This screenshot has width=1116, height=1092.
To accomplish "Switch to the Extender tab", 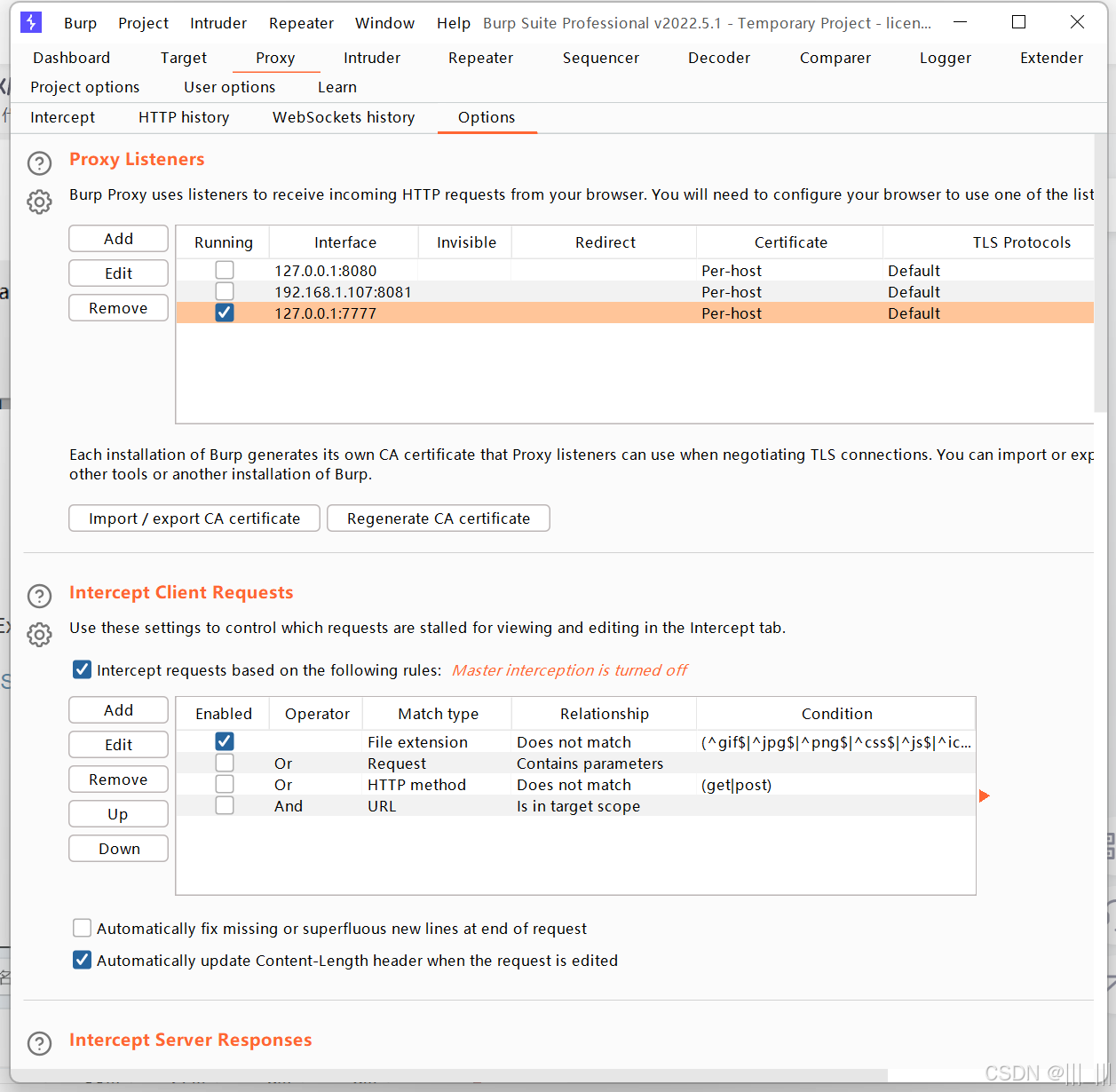I will tap(1051, 58).
